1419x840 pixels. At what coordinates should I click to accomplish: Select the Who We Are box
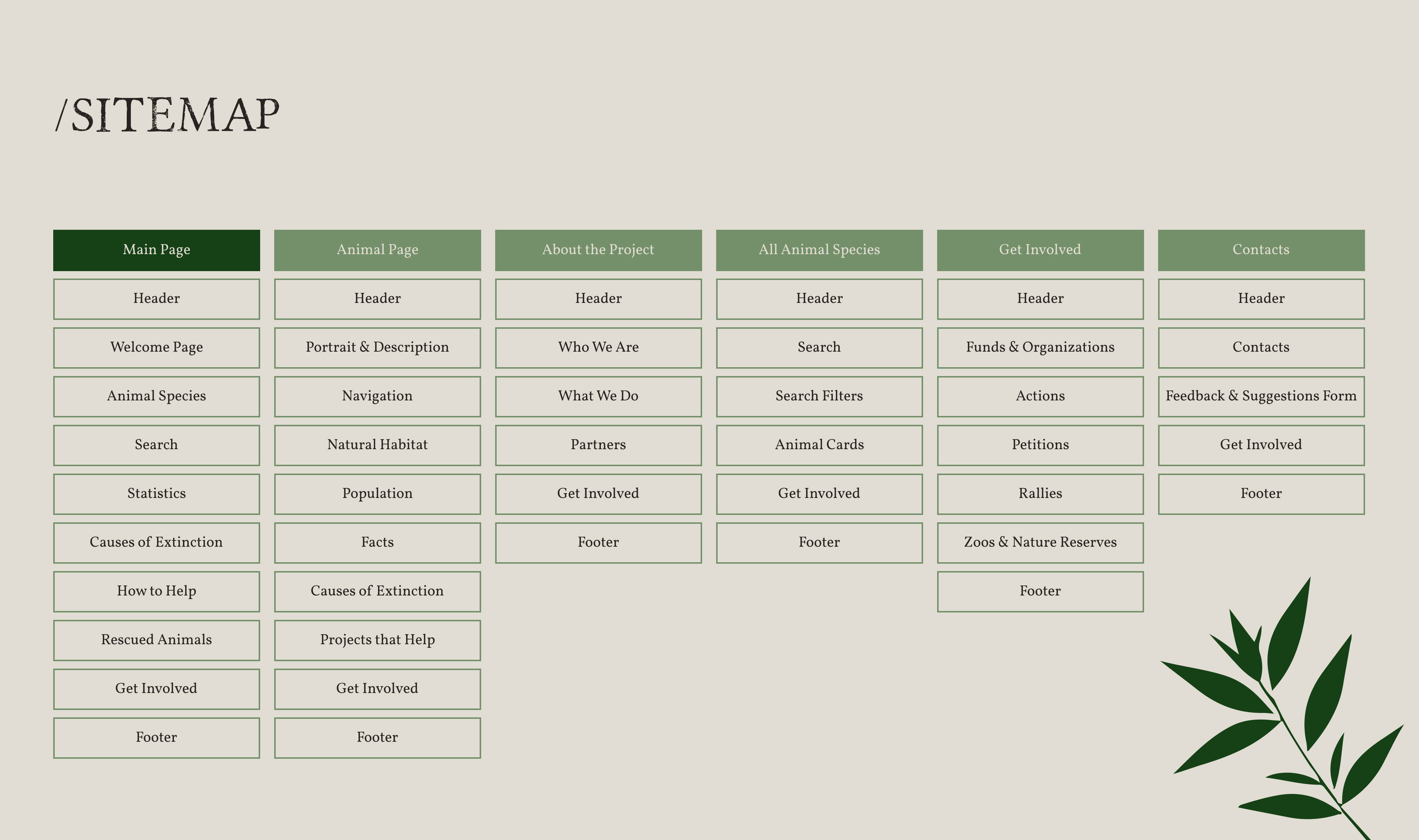(x=598, y=348)
